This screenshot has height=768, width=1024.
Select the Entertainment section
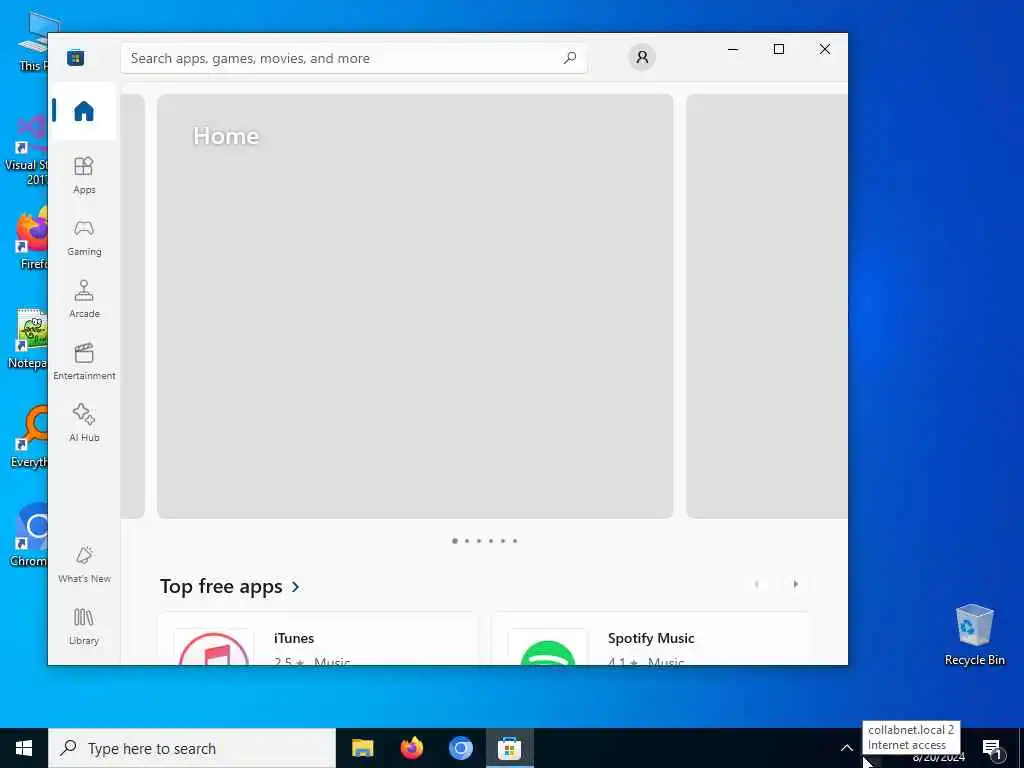pos(84,361)
